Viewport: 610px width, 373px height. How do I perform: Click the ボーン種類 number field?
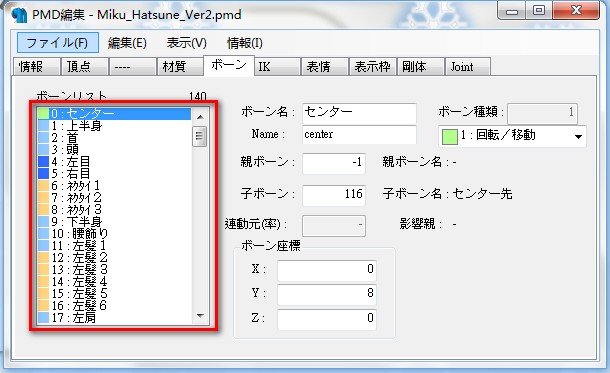tap(542, 114)
